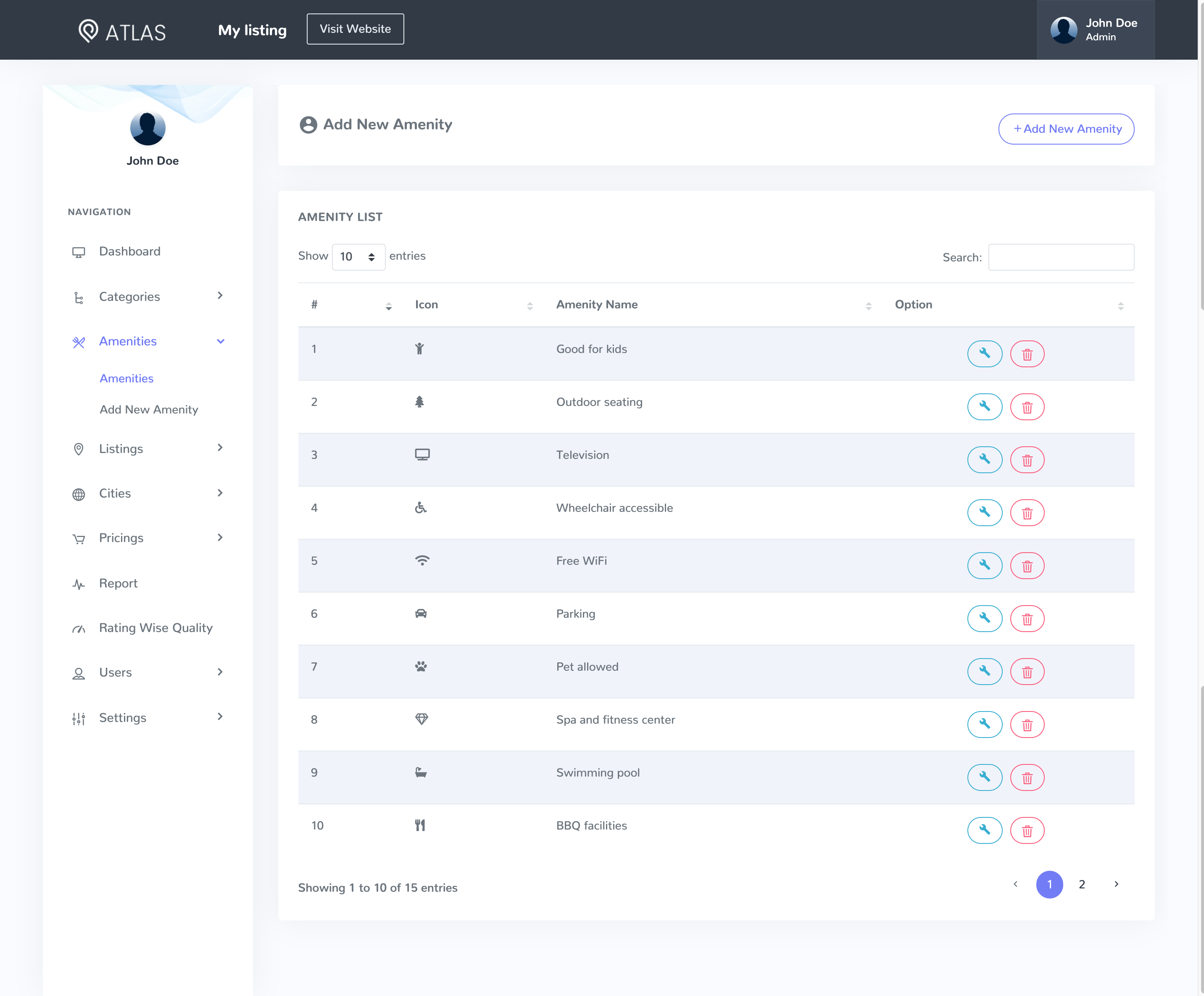Delete the Parking amenity
This screenshot has width=1204, height=996.
(1027, 619)
